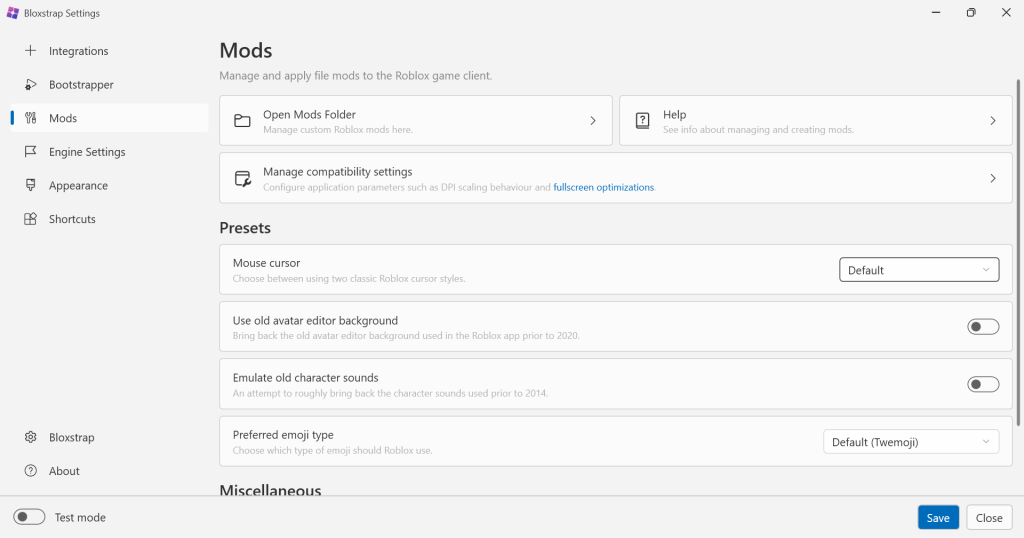Open the Shortcuts page
The width and height of the screenshot is (1024, 538).
(109, 219)
